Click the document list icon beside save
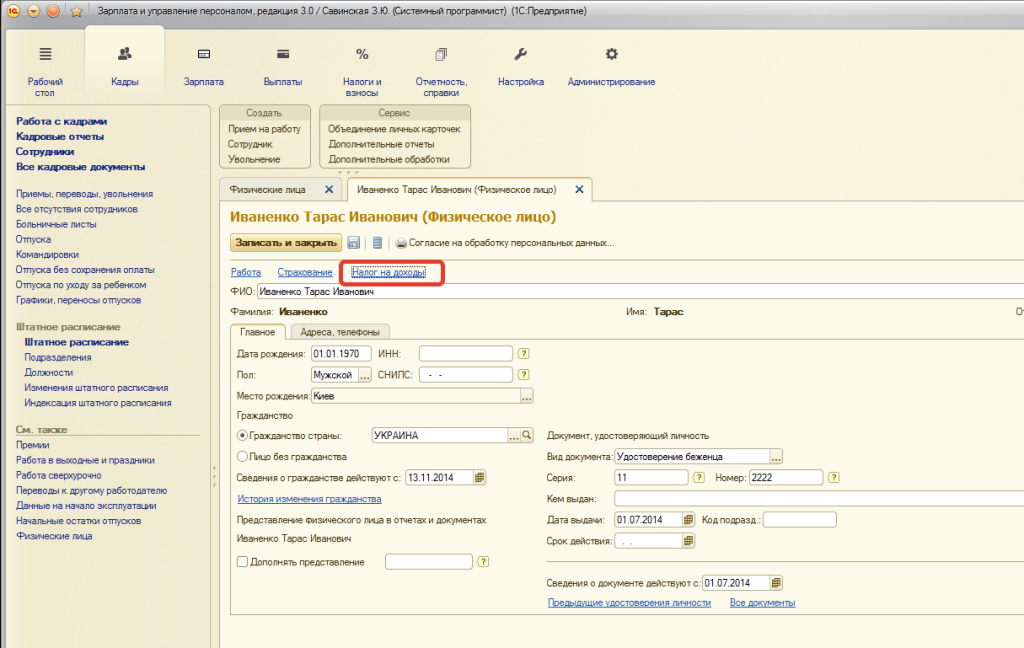 (x=377, y=243)
